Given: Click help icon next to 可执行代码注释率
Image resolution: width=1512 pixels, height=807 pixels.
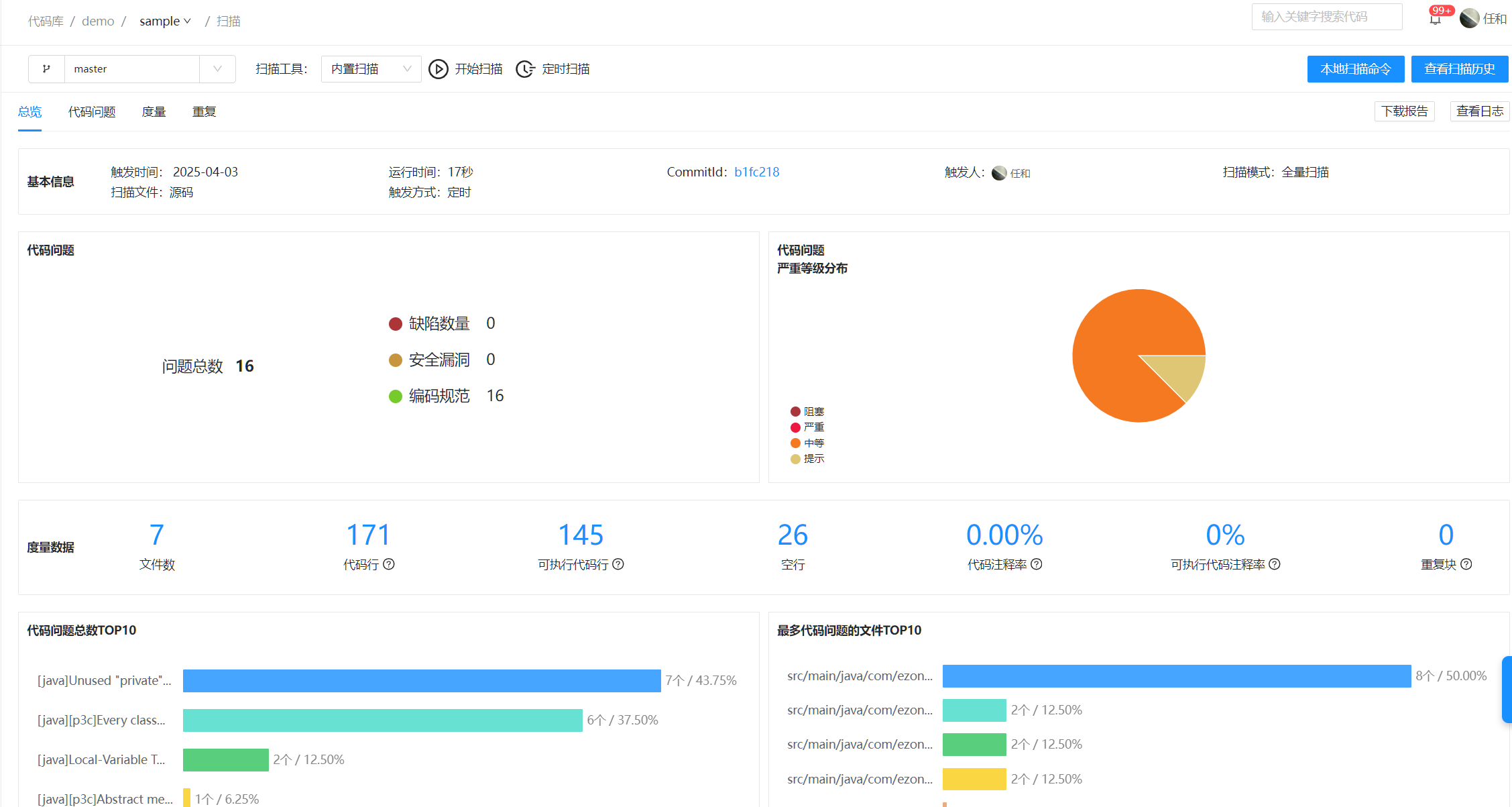Looking at the screenshot, I should [x=1275, y=564].
